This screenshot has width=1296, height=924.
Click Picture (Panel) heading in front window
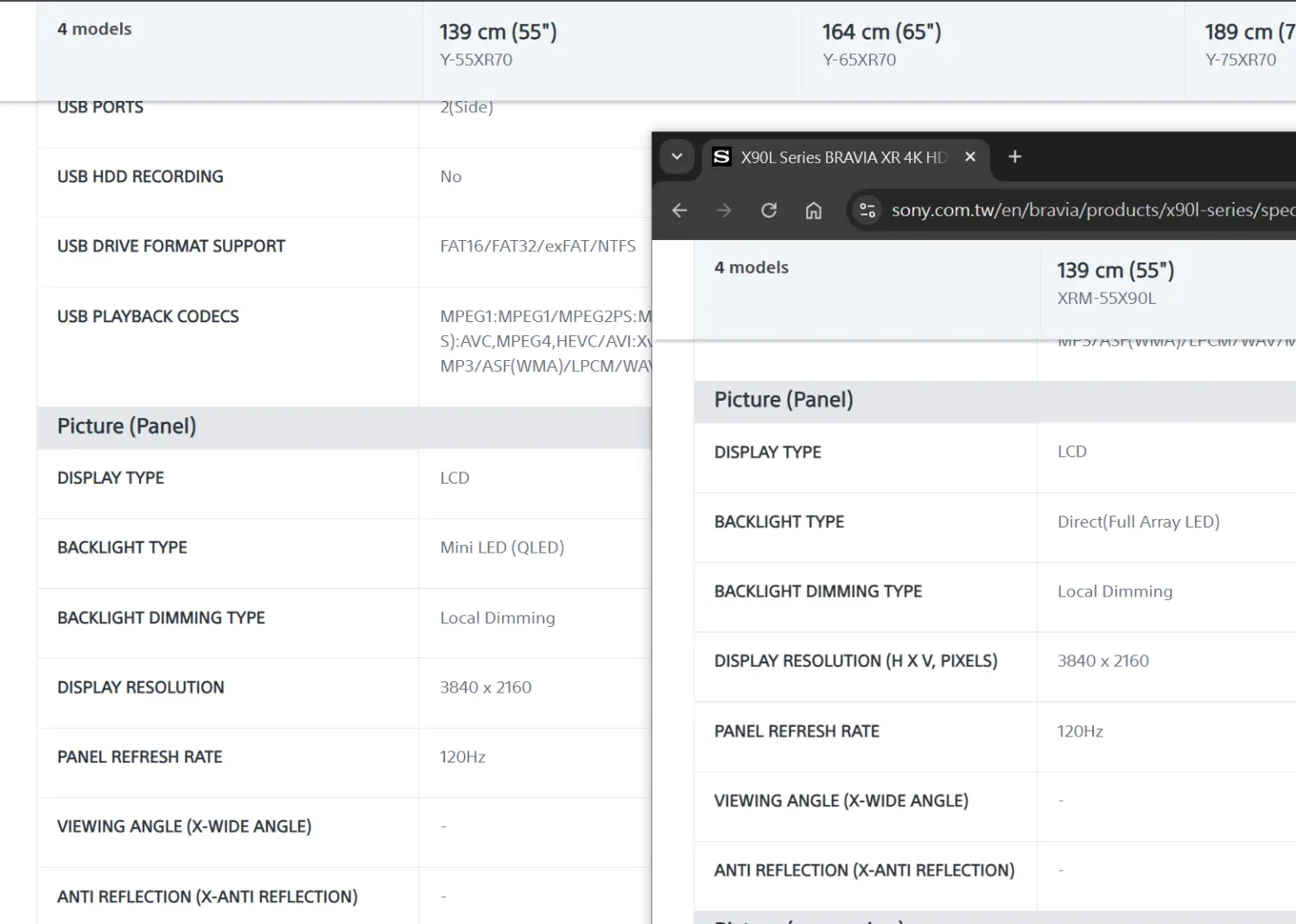[784, 399]
